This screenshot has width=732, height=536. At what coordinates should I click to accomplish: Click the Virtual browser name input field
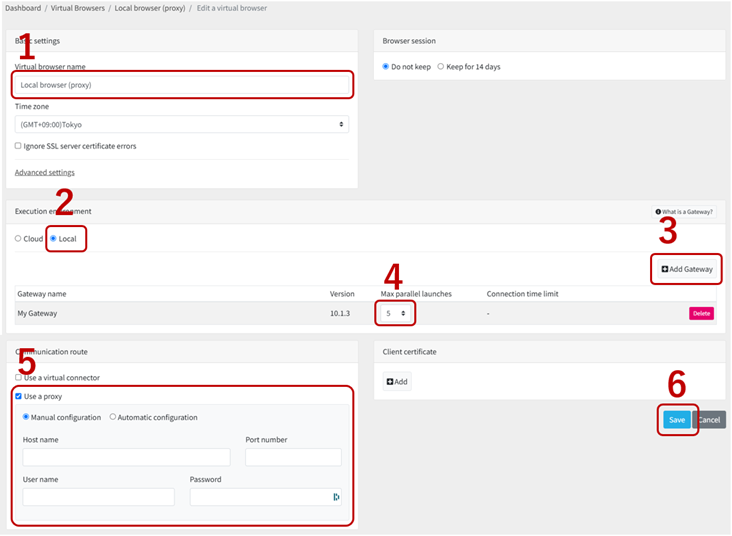(x=182, y=85)
